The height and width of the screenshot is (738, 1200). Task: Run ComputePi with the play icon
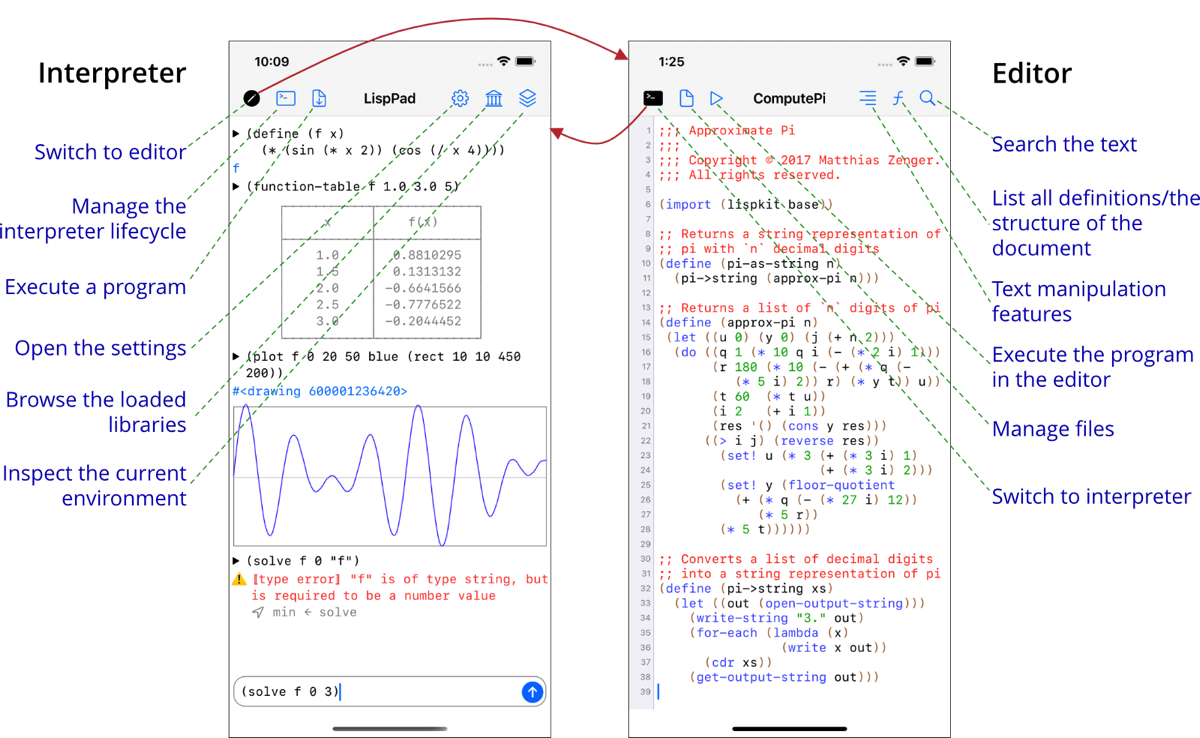(x=717, y=98)
